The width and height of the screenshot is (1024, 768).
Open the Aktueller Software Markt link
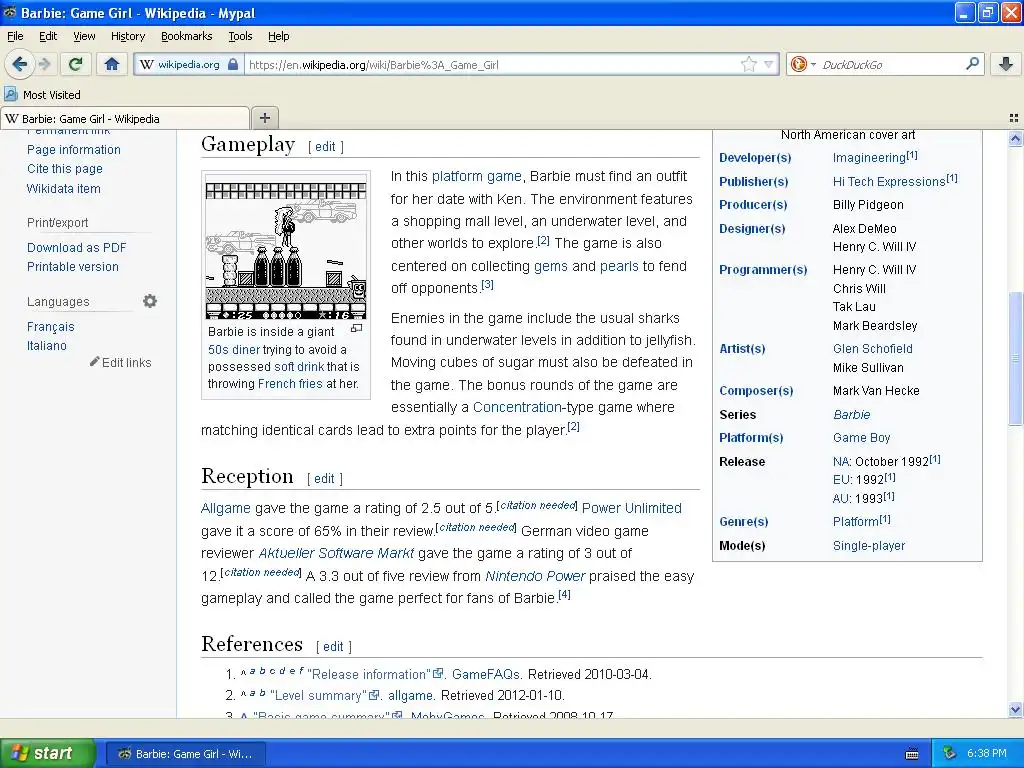click(336, 553)
